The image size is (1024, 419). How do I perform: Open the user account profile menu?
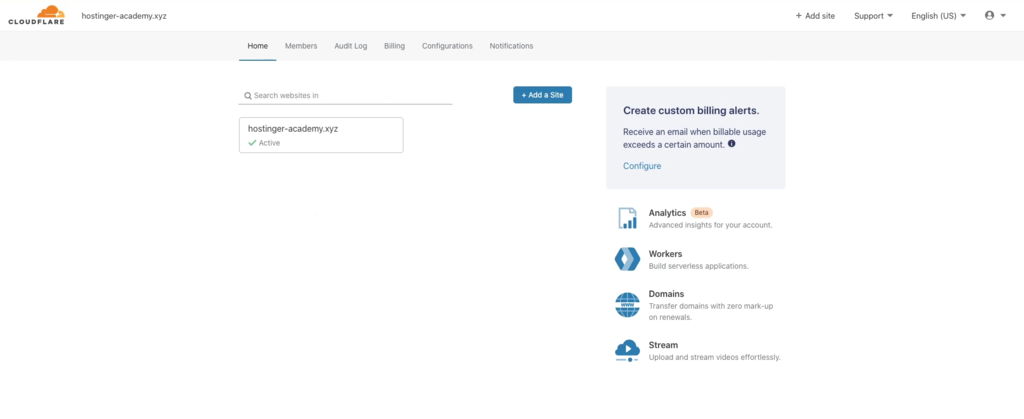coord(994,16)
